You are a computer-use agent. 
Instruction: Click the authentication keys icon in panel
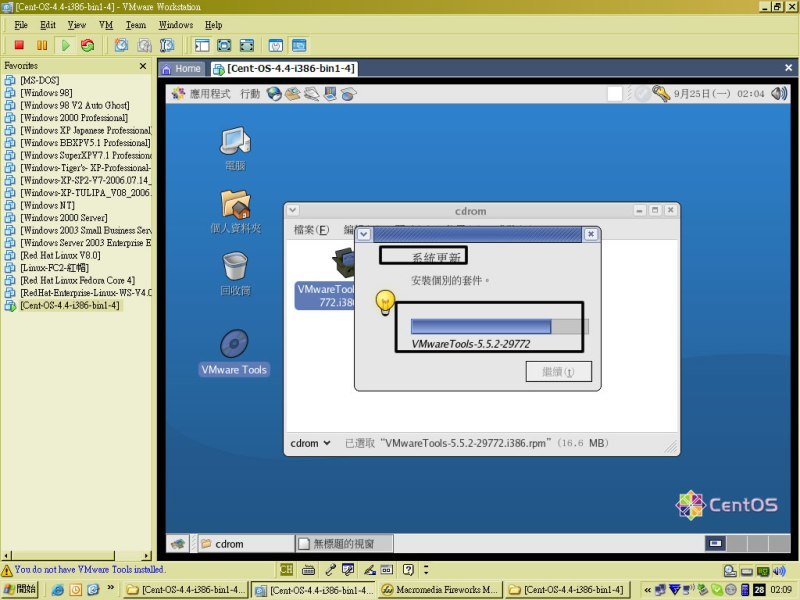661,94
